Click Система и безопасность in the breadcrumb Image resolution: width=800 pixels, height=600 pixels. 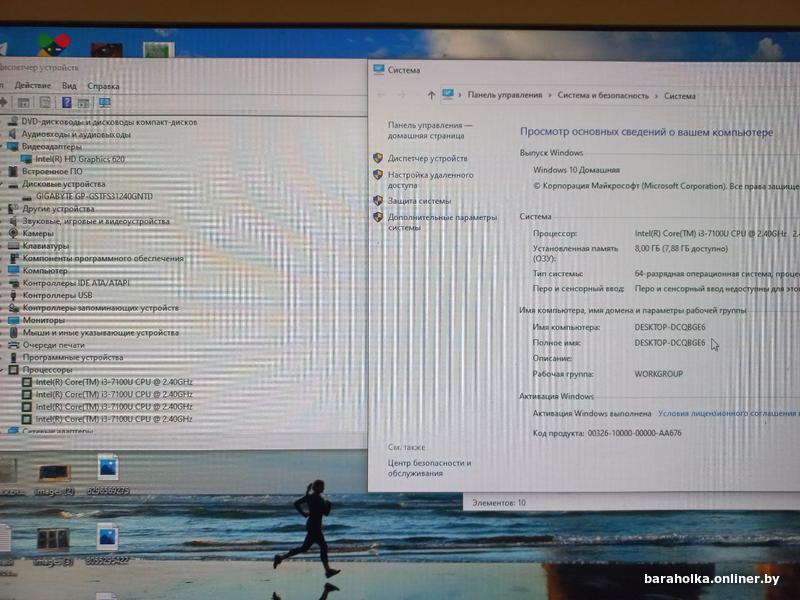coord(603,95)
